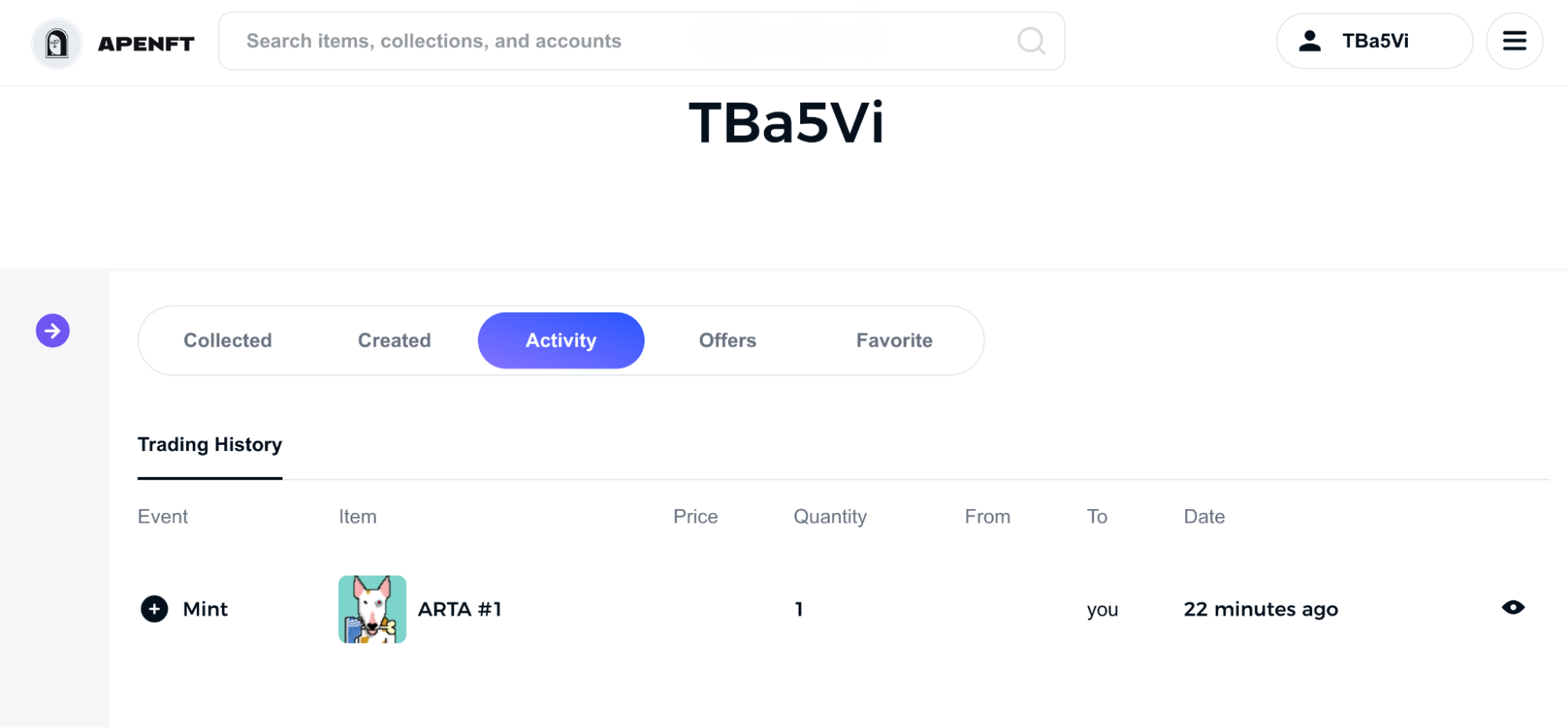The image size is (1568, 728).
Task: Open the TBa5Vi account button
Action: 1375,41
